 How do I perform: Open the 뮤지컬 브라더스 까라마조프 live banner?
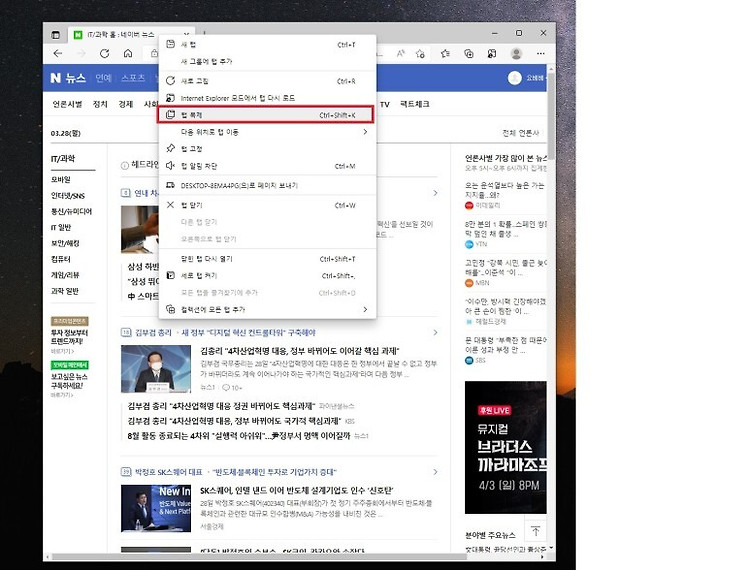506,447
